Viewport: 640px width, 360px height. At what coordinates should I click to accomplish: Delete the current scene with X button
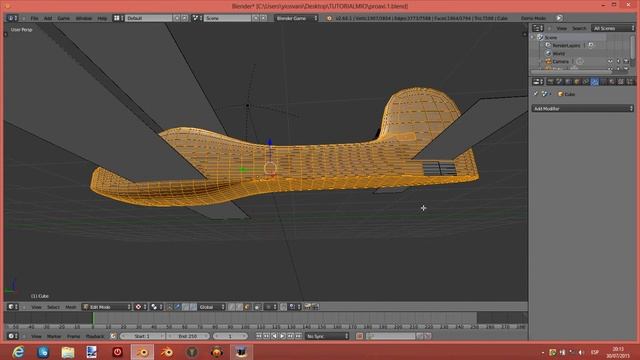click(x=264, y=18)
